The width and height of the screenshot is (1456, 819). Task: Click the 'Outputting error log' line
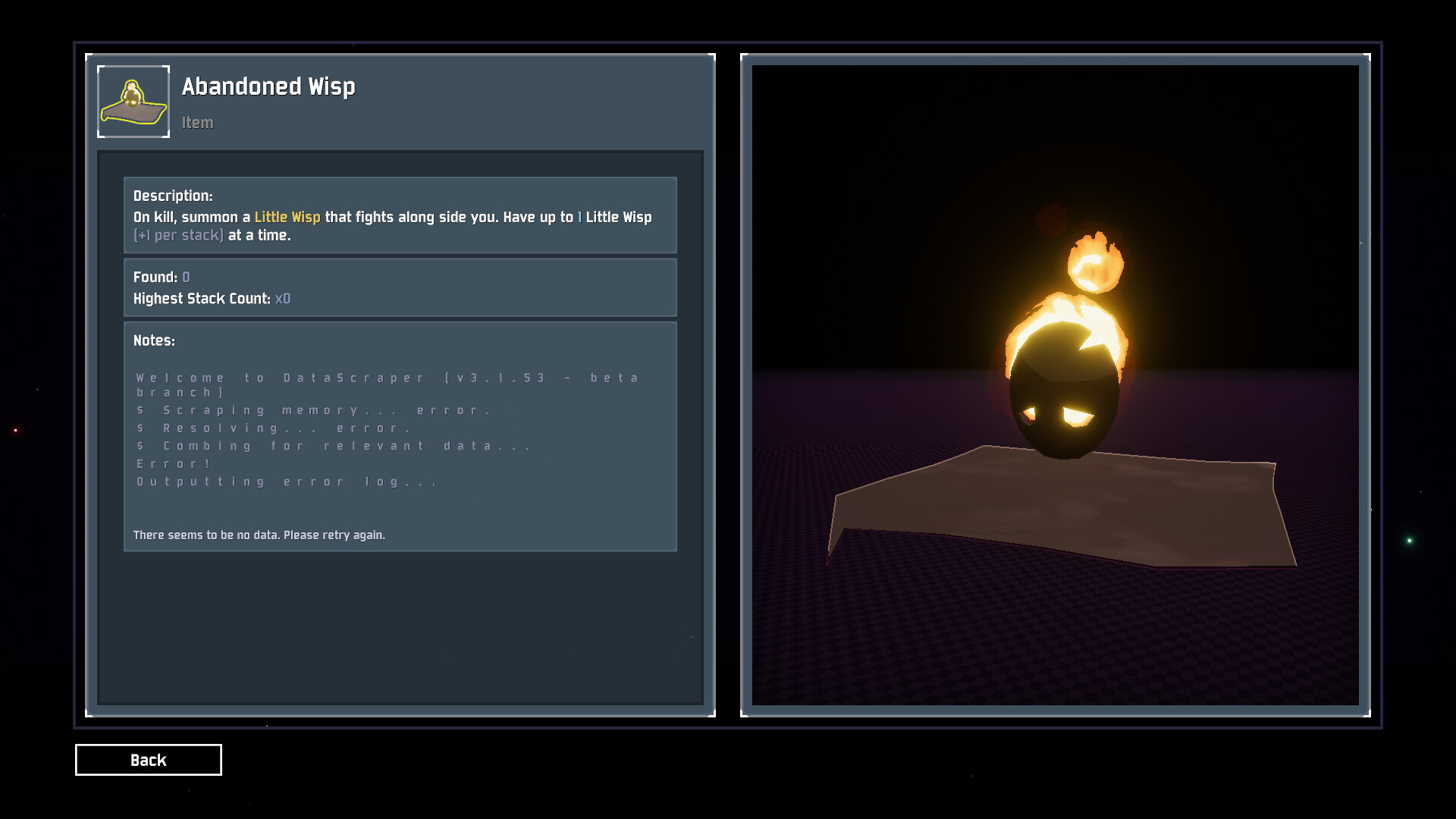(287, 482)
